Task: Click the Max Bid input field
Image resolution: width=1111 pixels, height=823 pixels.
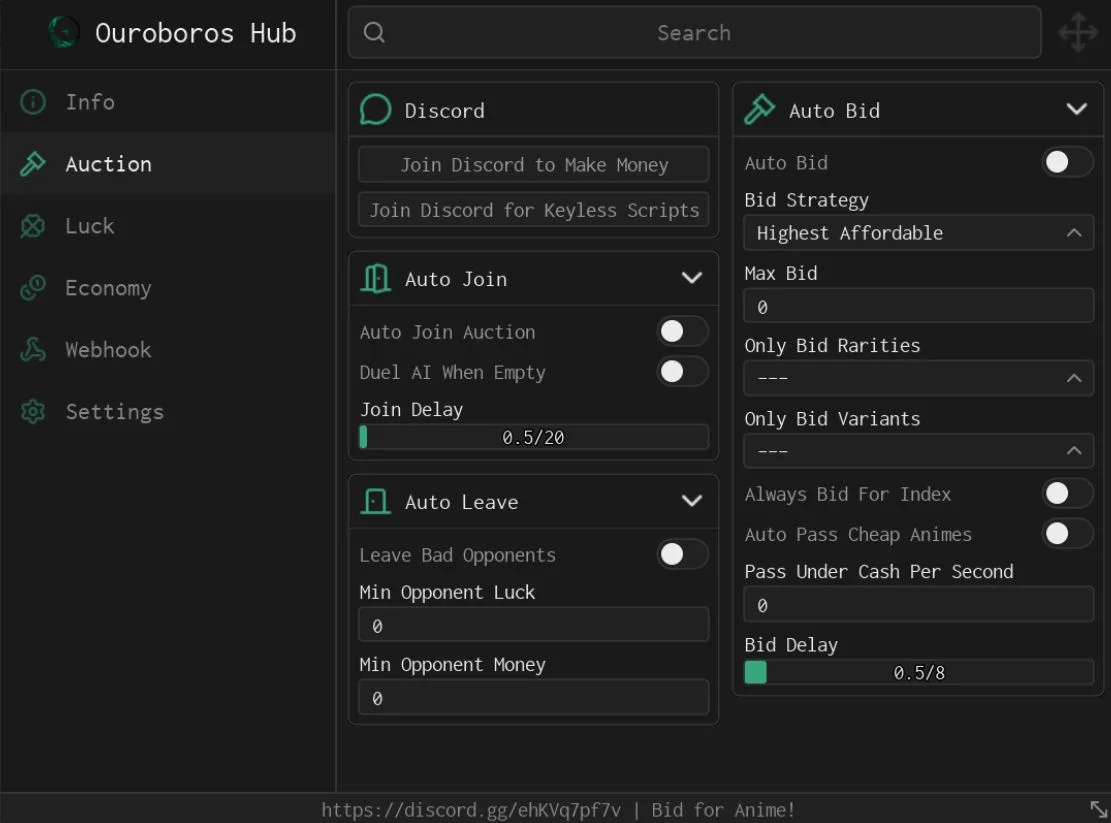Action: (918, 306)
